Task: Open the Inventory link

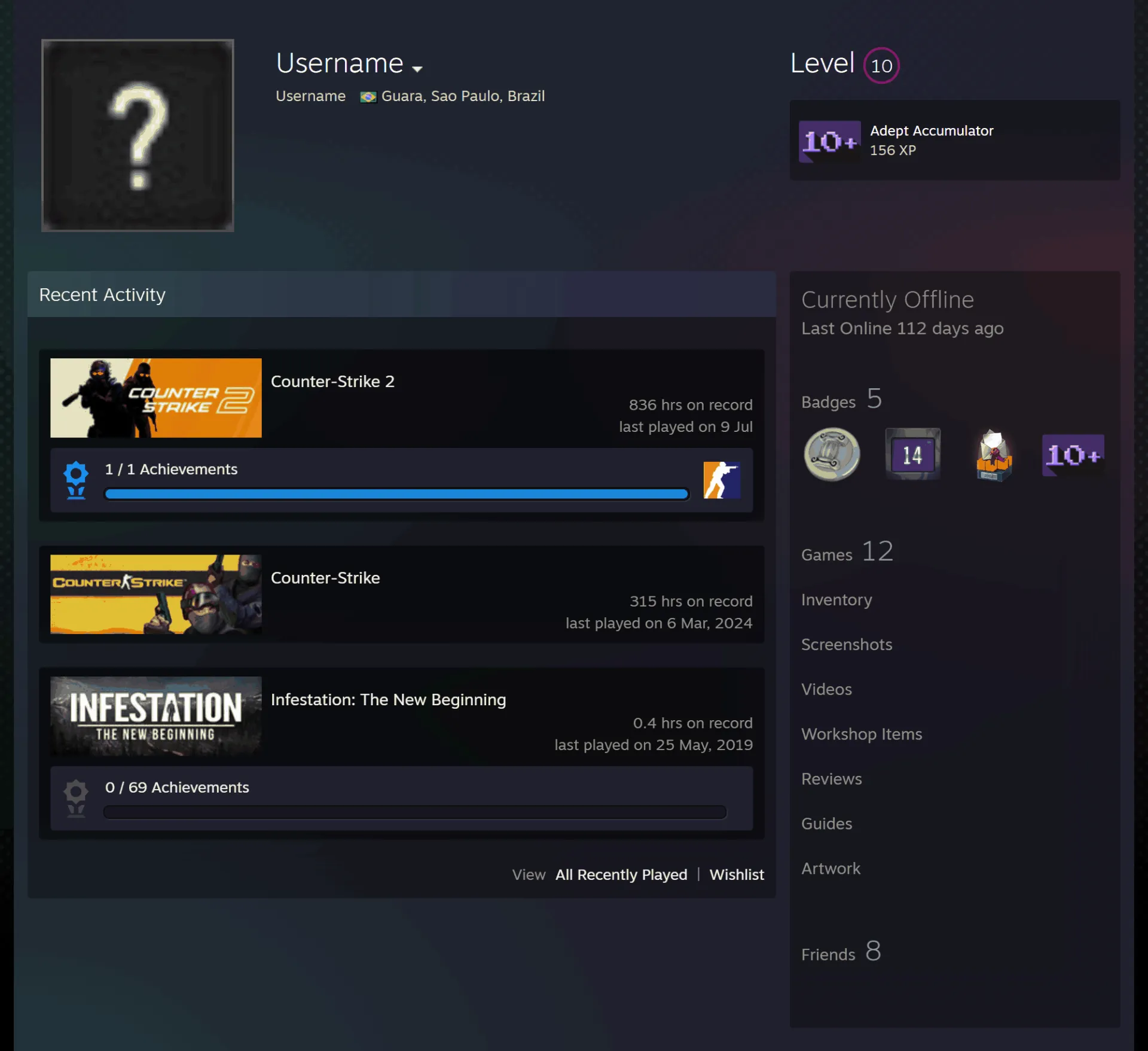Action: (x=836, y=599)
